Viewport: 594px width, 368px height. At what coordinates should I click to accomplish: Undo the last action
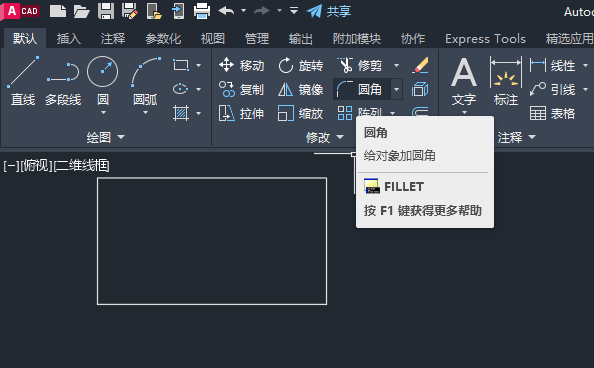[227, 11]
